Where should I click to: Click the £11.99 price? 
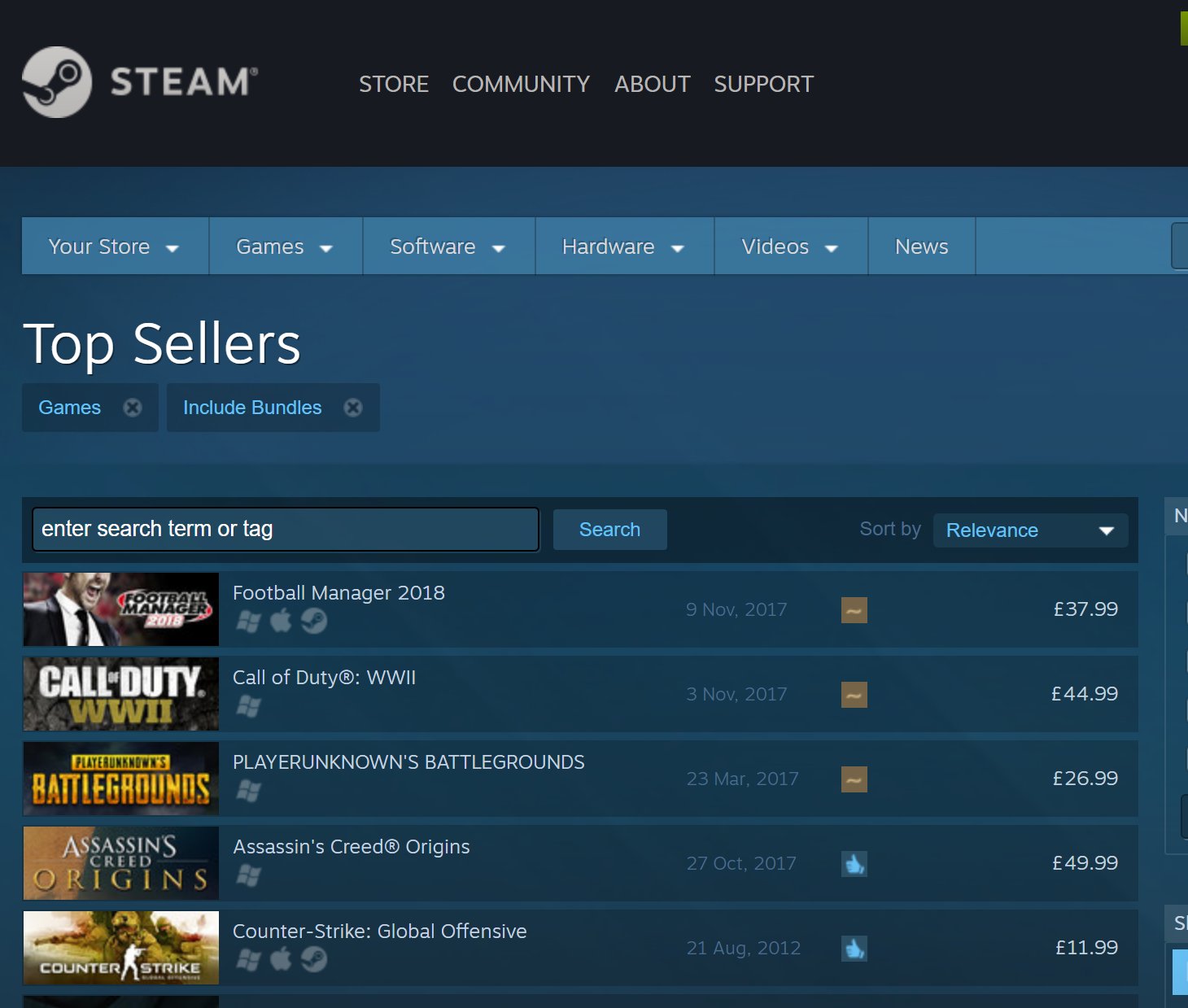tap(1087, 948)
